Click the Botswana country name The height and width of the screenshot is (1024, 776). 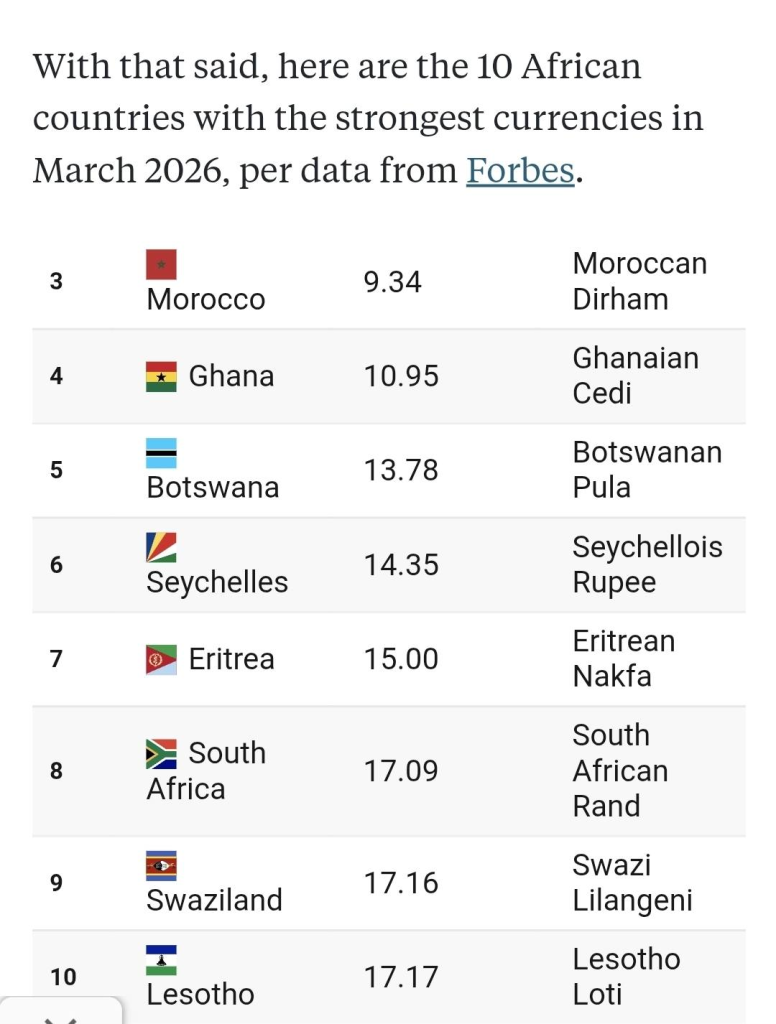212,488
